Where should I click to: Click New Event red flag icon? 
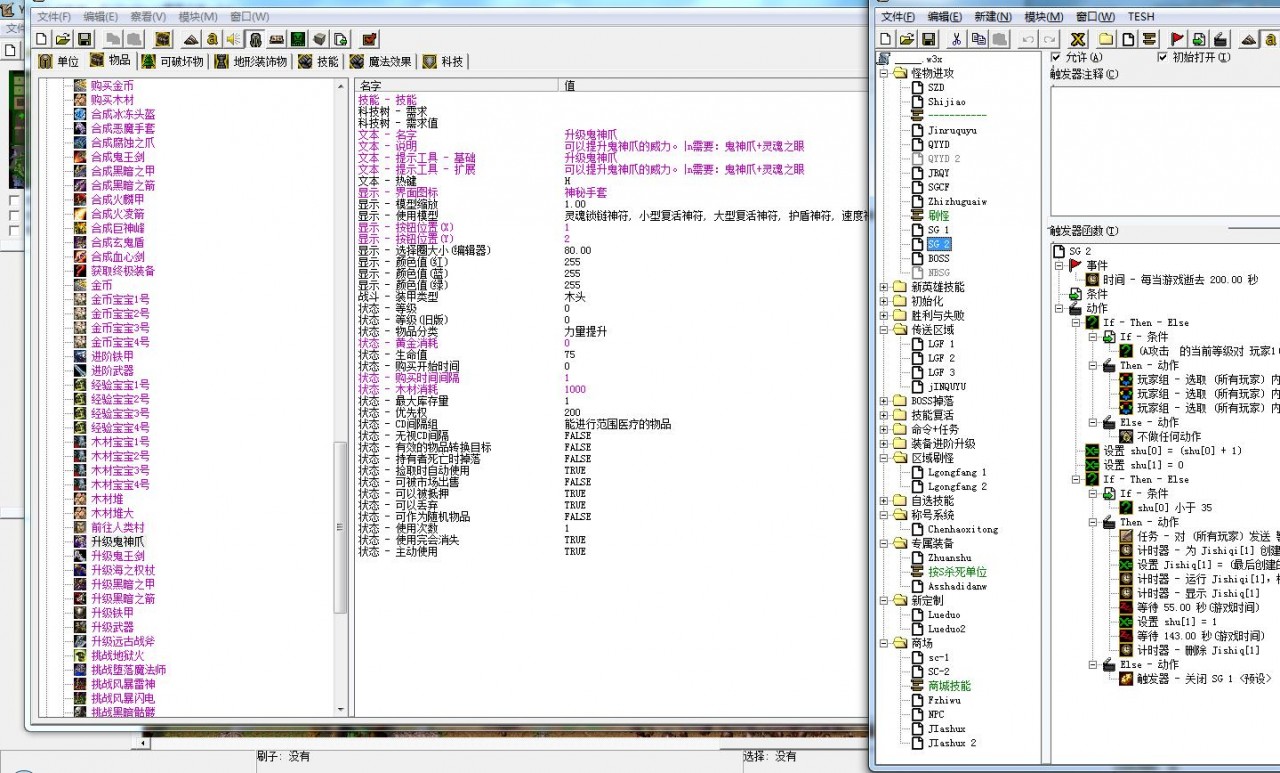pyautogui.click(x=1177, y=39)
